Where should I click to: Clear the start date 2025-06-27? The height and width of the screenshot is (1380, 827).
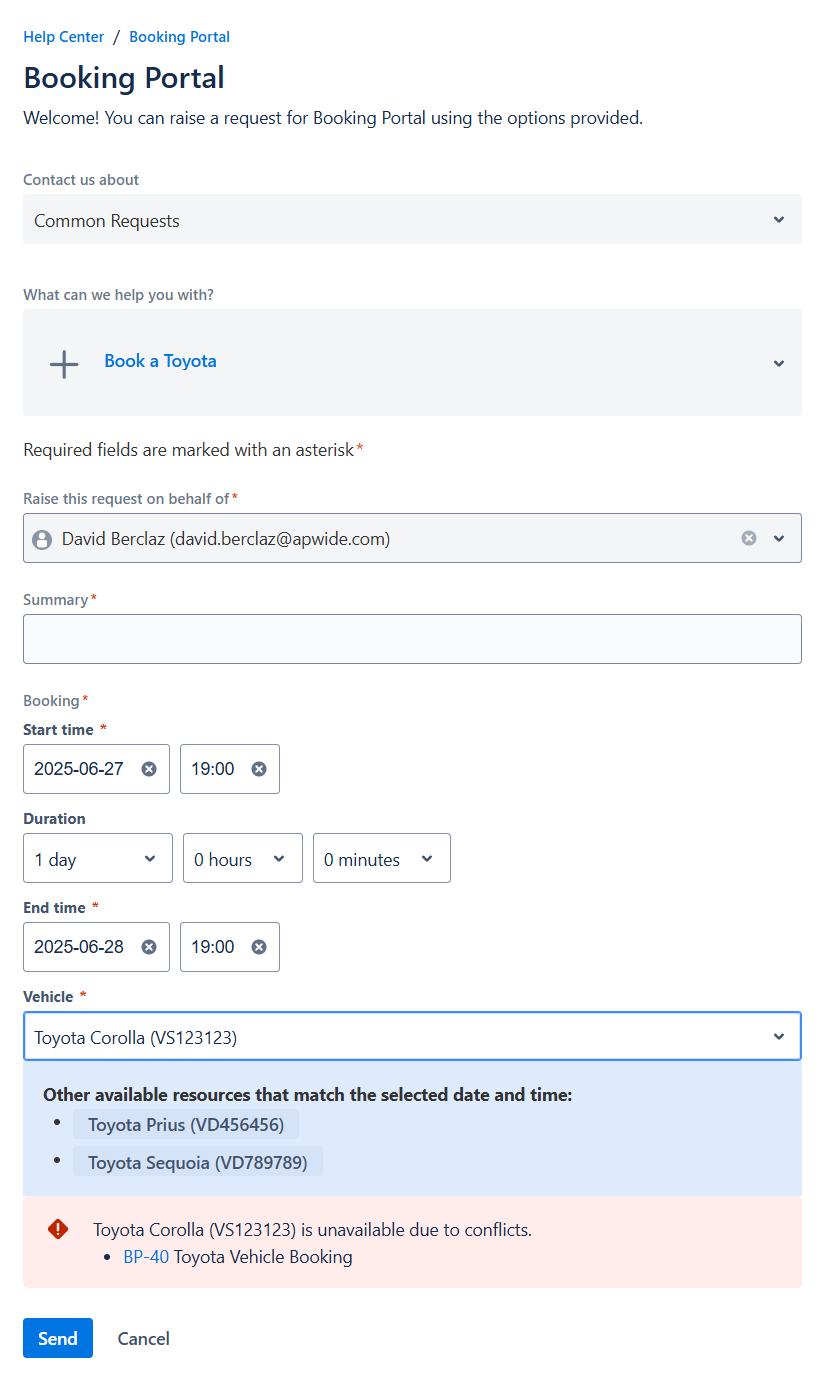(149, 769)
